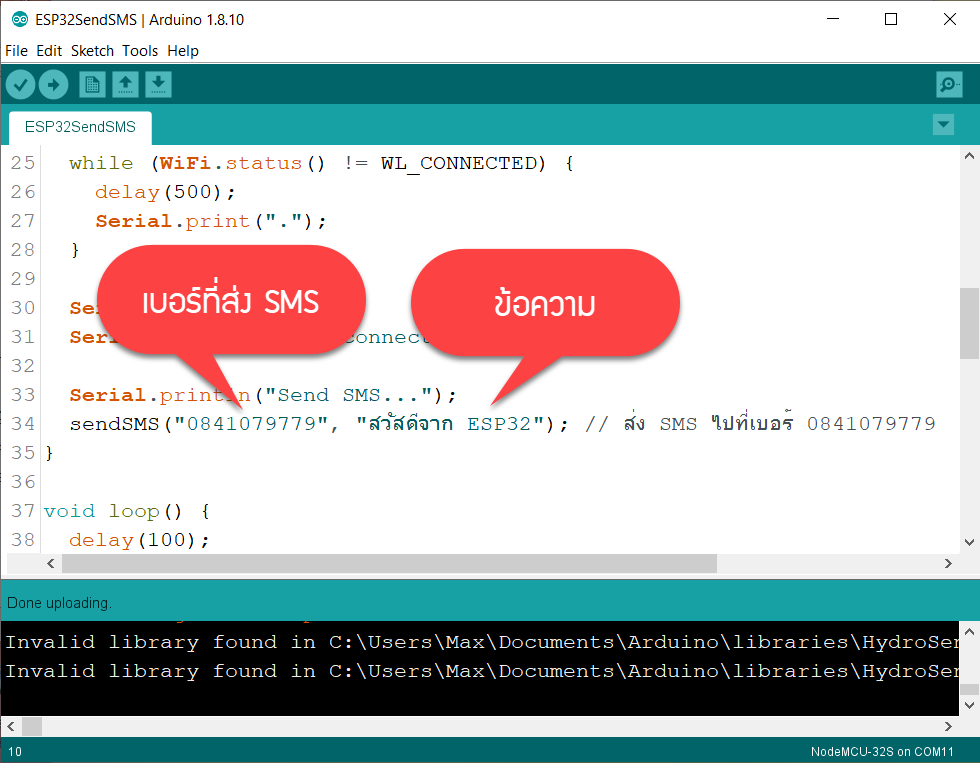Image resolution: width=980 pixels, height=763 pixels.
Task: Click console vertical scrollbar down arrow
Action: [x=969, y=706]
